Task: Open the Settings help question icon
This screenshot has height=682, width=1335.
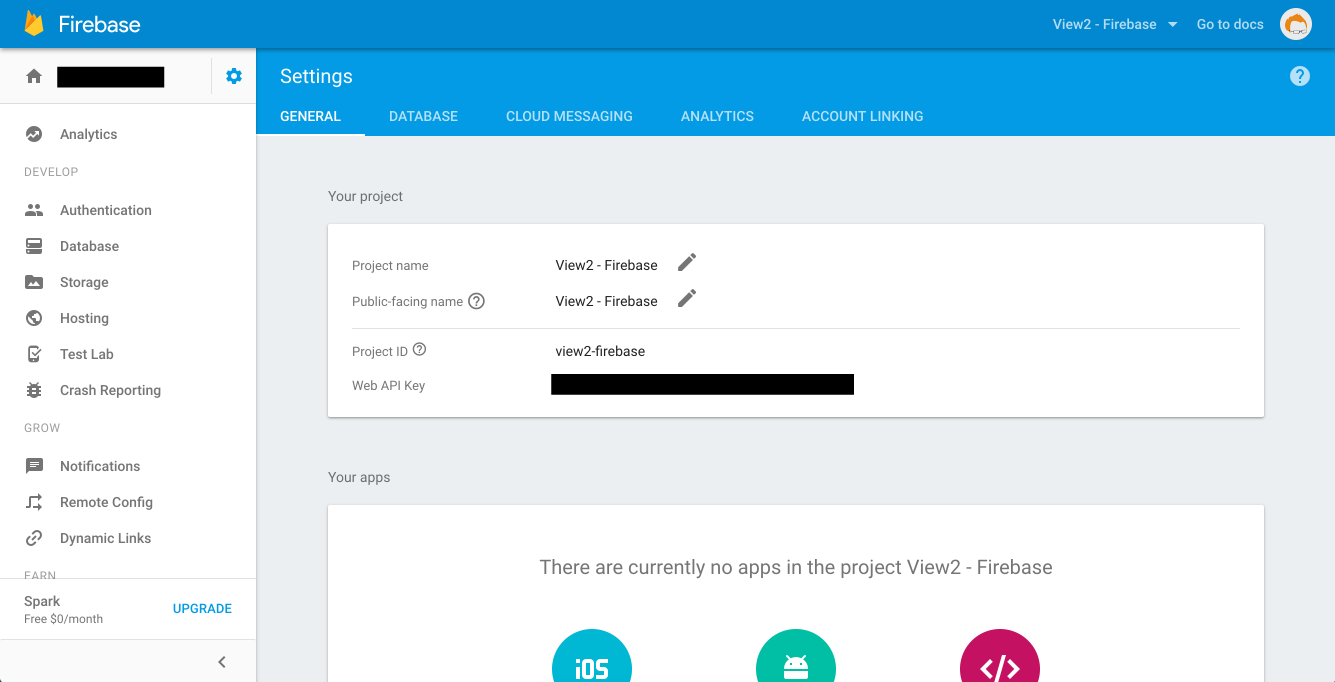Action: click(1300, 76)
